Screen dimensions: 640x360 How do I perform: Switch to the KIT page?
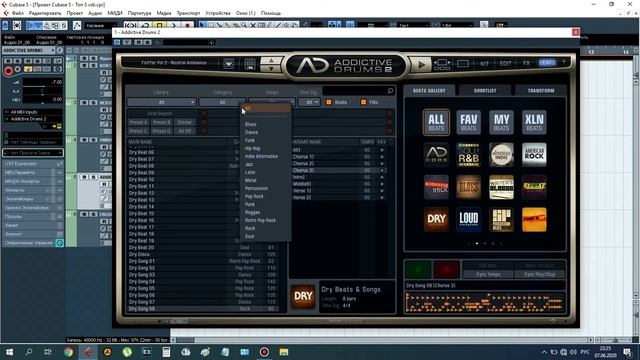tap(484, 63)
